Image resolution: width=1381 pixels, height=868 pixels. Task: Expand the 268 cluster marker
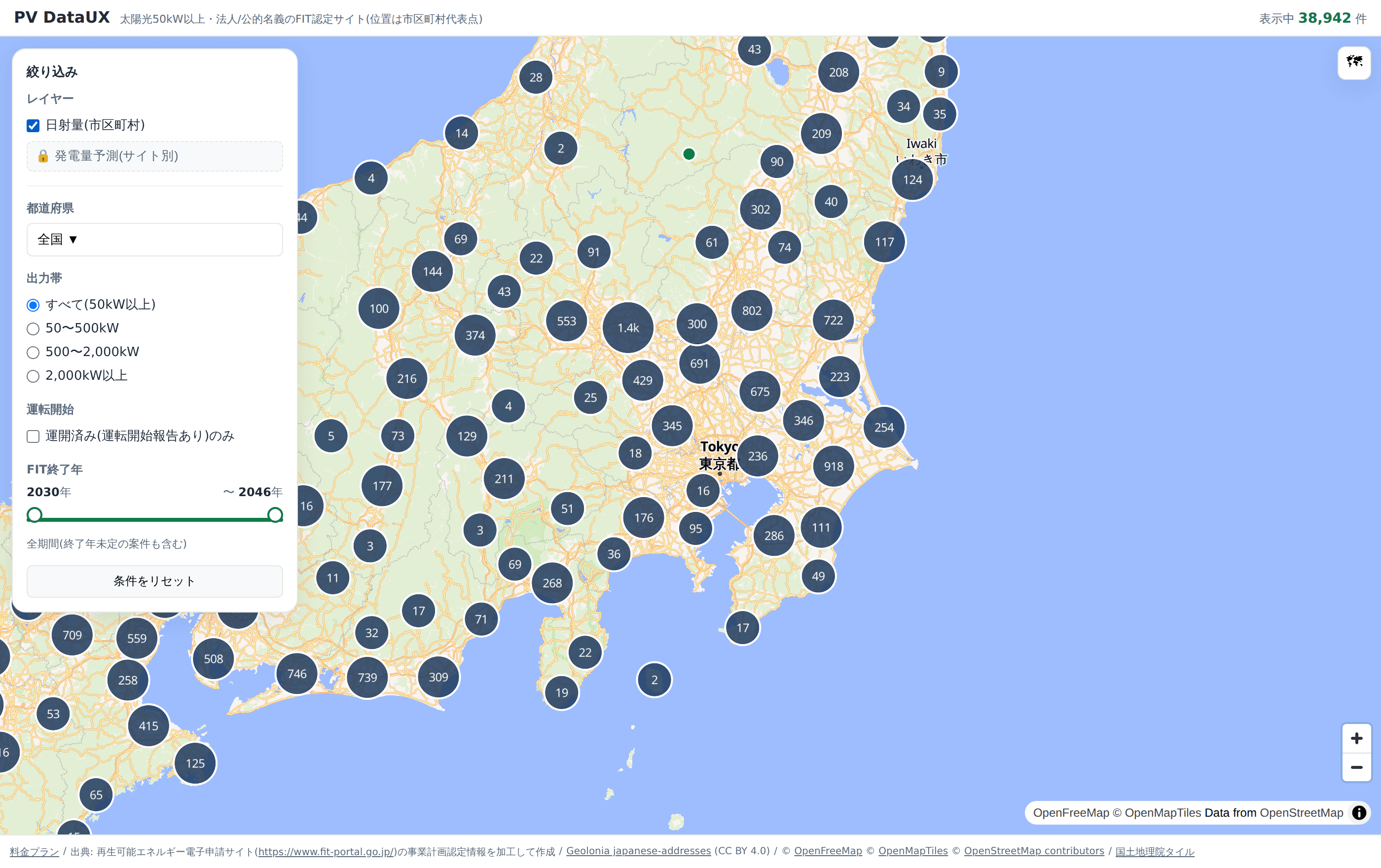click(552, 582)
